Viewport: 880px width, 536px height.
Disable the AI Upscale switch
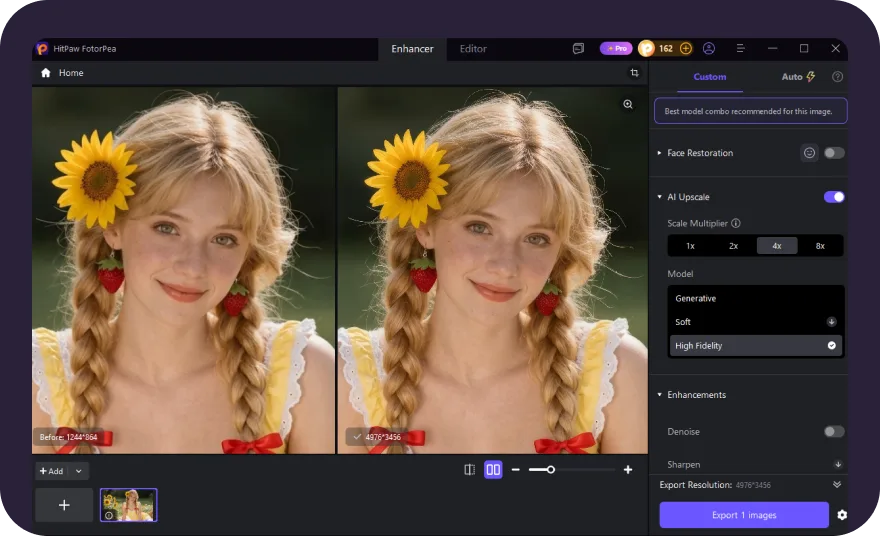pos(834,197)
